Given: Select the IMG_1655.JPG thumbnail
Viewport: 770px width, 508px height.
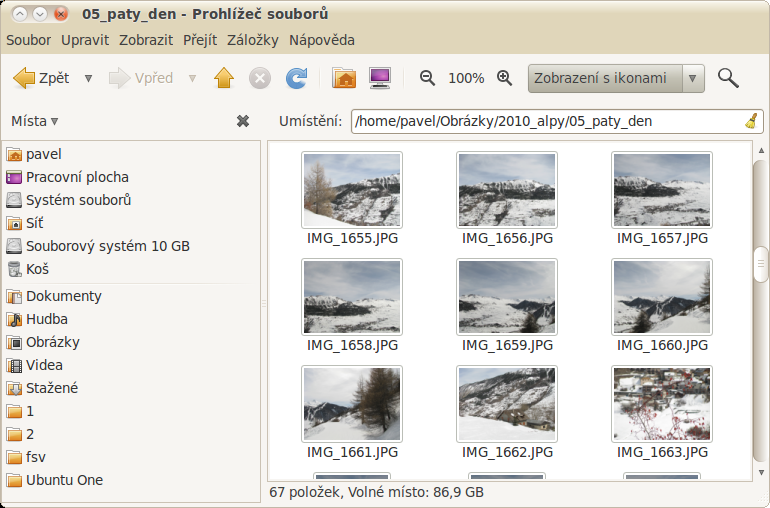Looking at the screenshot, I should 352,190.
